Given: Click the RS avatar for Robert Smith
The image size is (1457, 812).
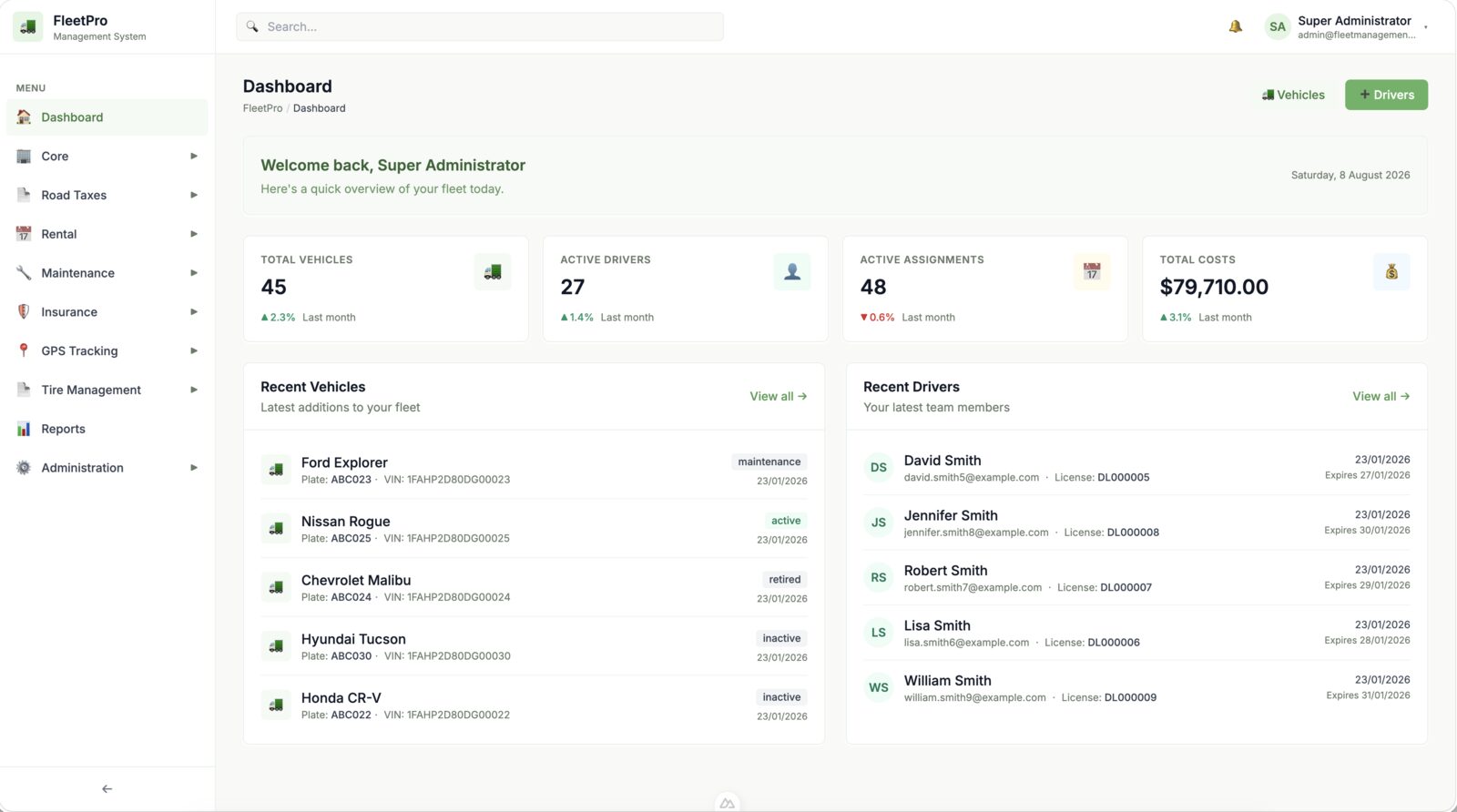Looking at the screenshot, I should point(879,578).
